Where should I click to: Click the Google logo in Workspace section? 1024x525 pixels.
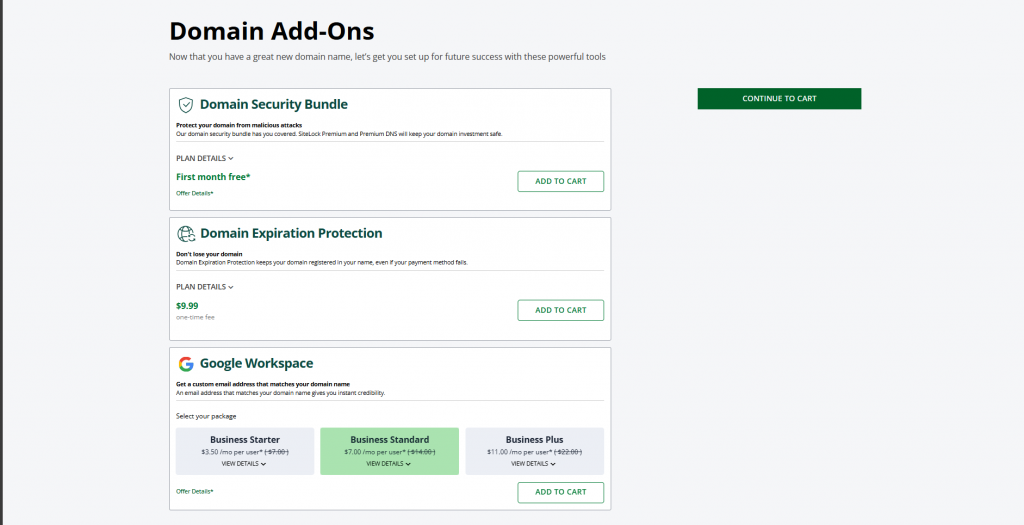(x=185, y=364)
